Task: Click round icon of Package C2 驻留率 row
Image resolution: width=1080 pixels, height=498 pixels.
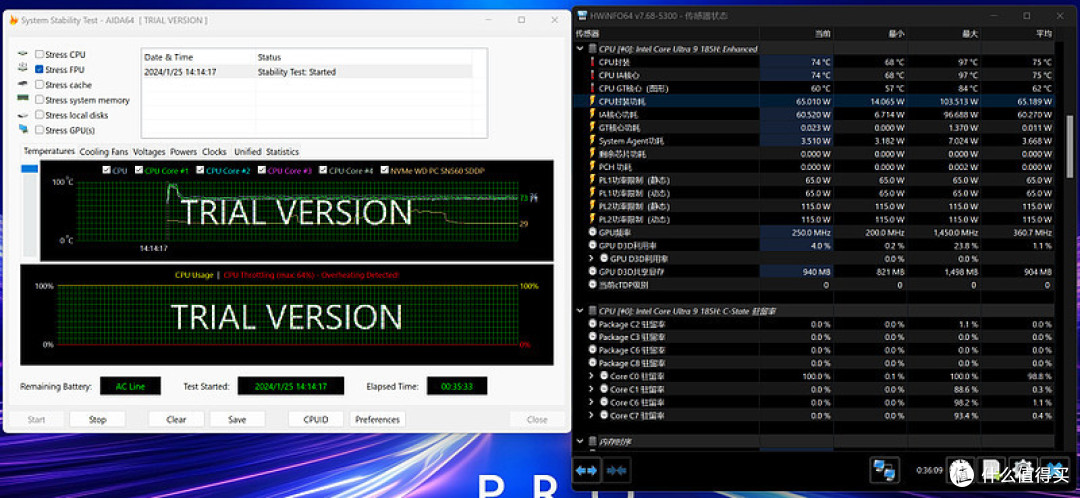Action: click(x=592, y=324)
